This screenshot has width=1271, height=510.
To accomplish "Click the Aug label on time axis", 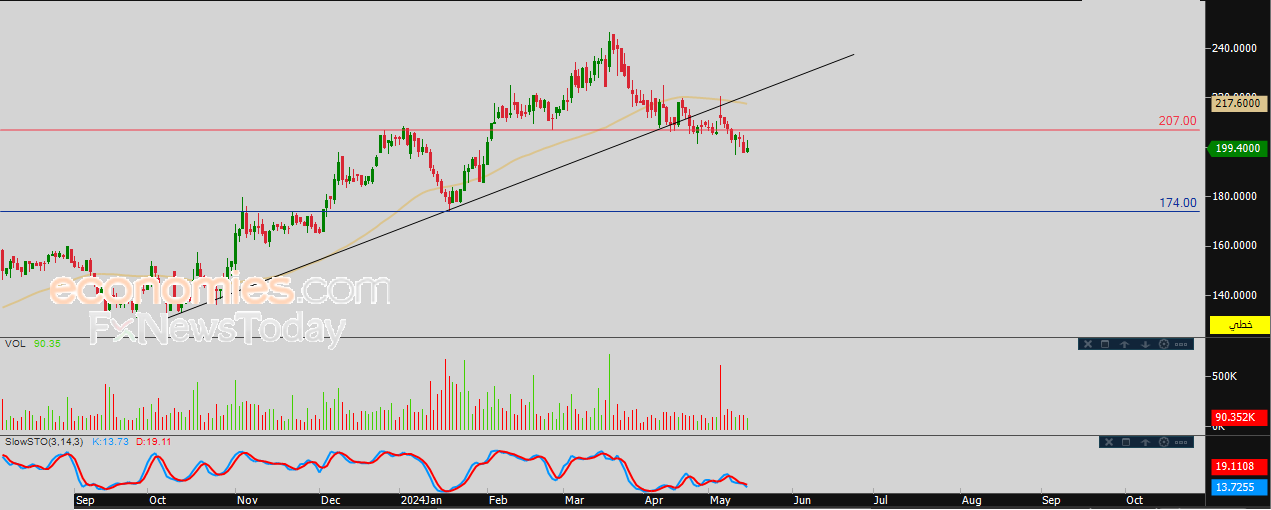I will coord(971,498).
